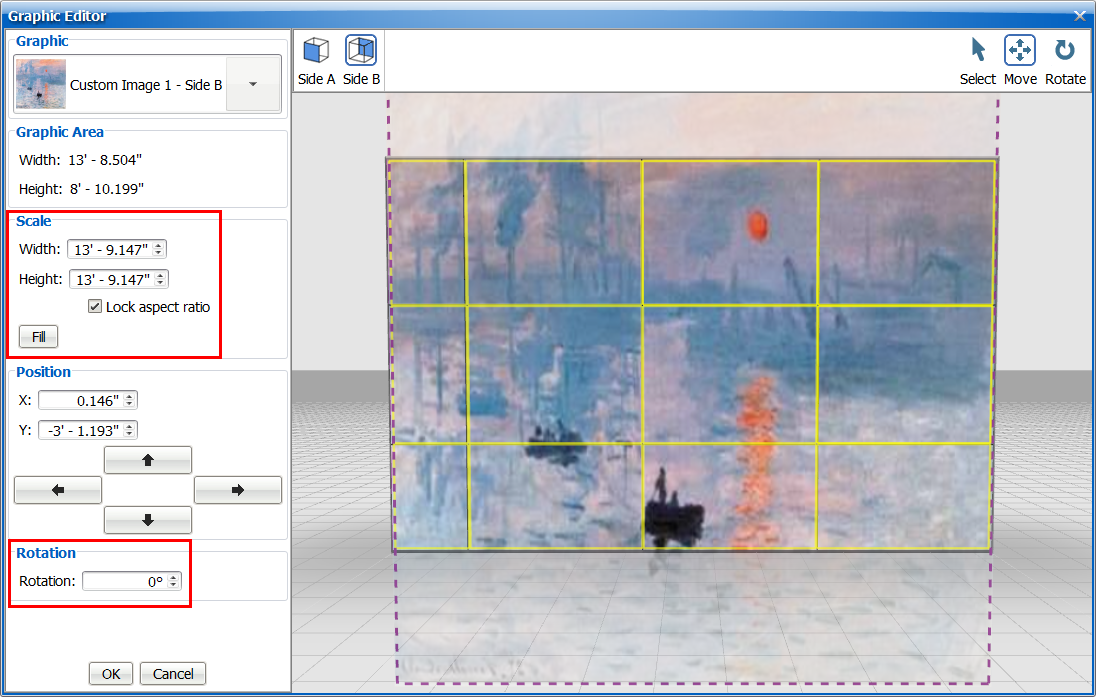Switch to Side A view
Screen dimensions: 1096x697
click(316, 60)
